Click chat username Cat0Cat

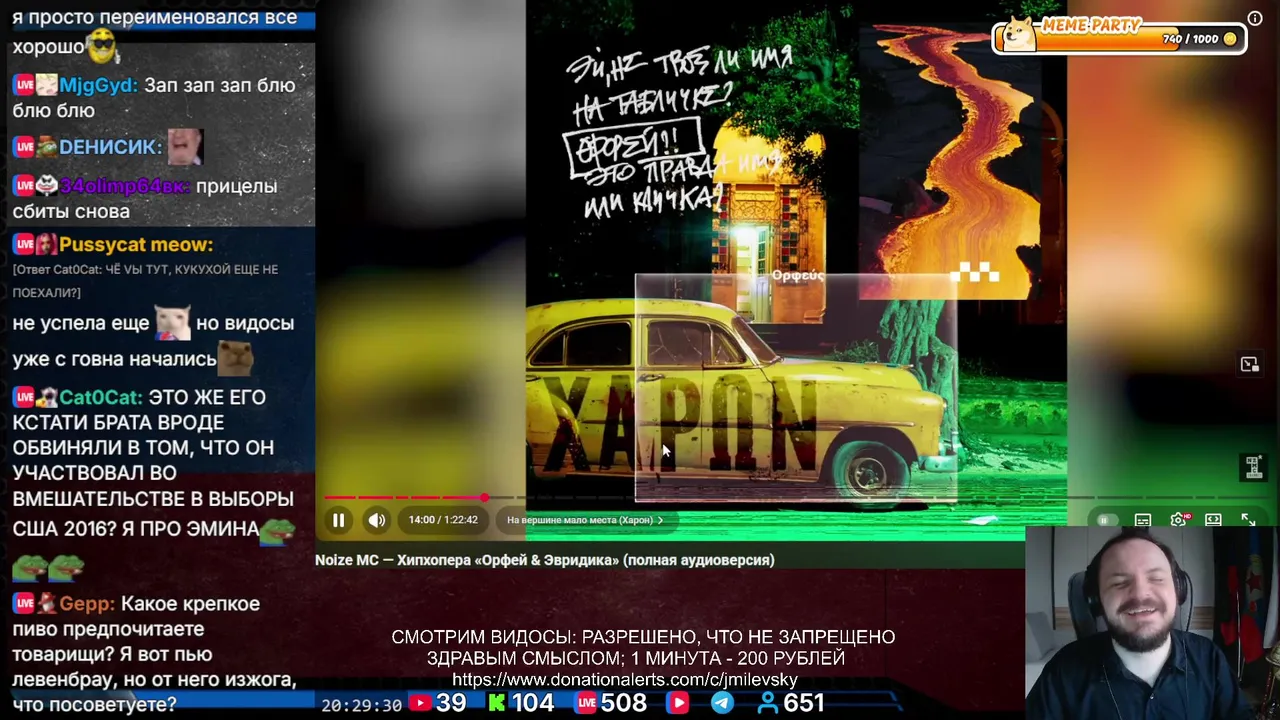pyautogui.click(x=101, y=398)
